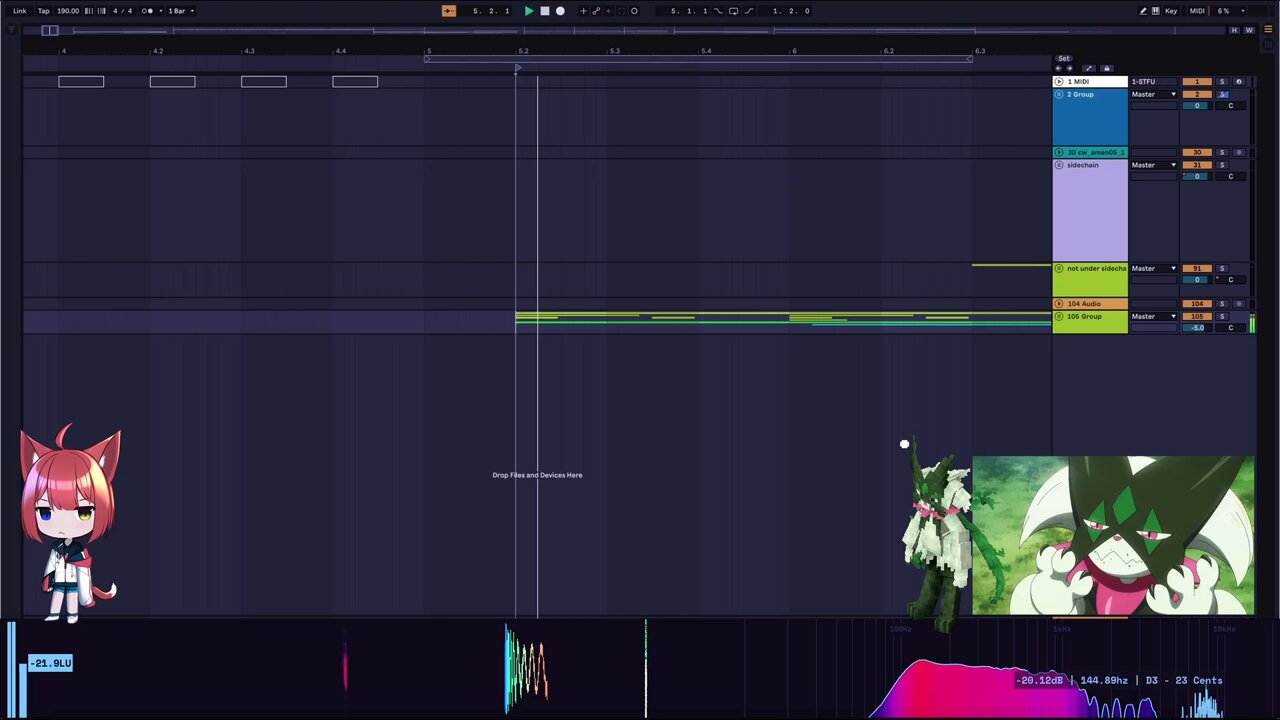Viewport: 1280px width, 720px height.
Task: Toggle track activator 30
Action: coord(1197,152)
